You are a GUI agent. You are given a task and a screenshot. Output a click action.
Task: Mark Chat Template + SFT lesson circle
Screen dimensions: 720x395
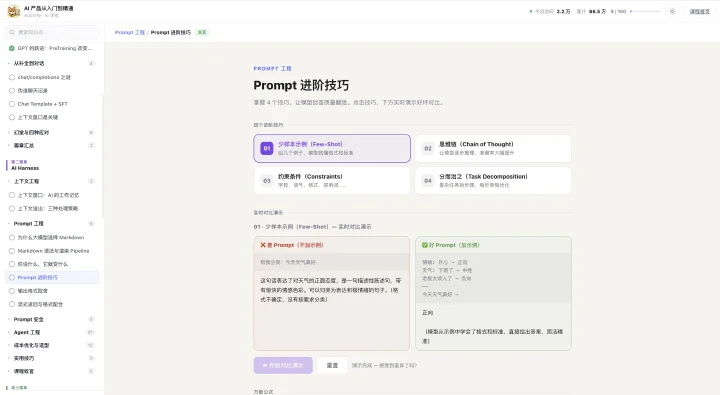point(12,104)
